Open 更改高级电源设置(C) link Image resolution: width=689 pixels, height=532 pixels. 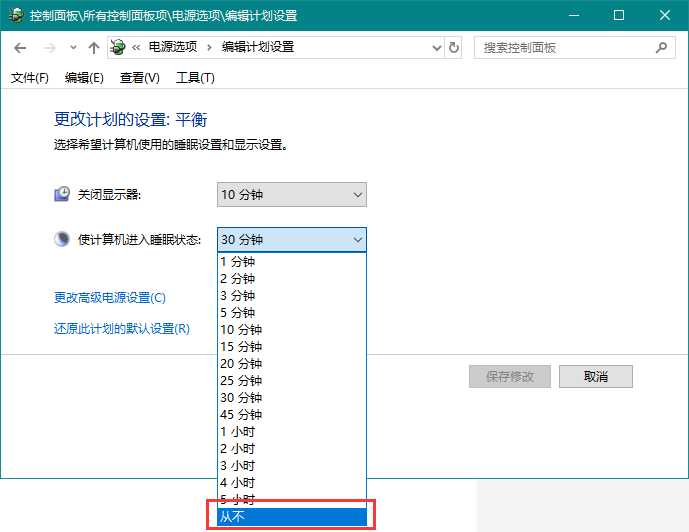110,298
